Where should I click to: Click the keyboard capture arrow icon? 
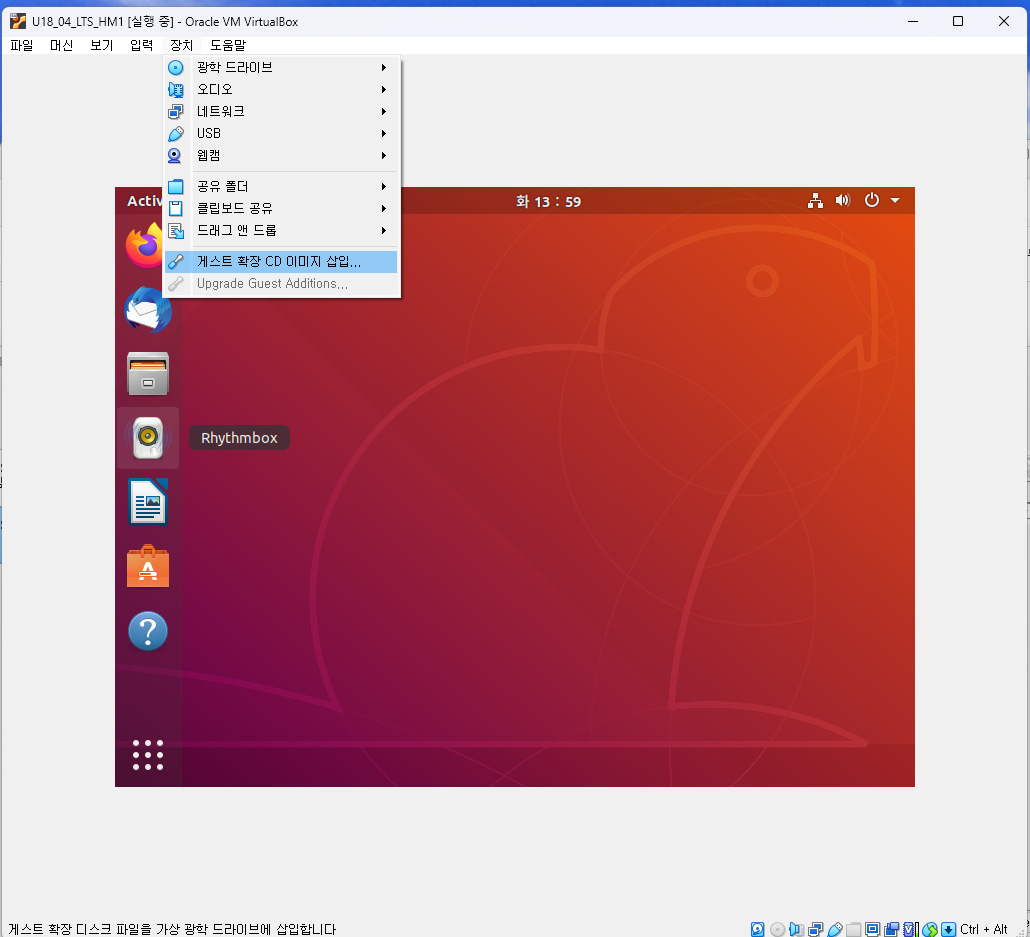949,929
